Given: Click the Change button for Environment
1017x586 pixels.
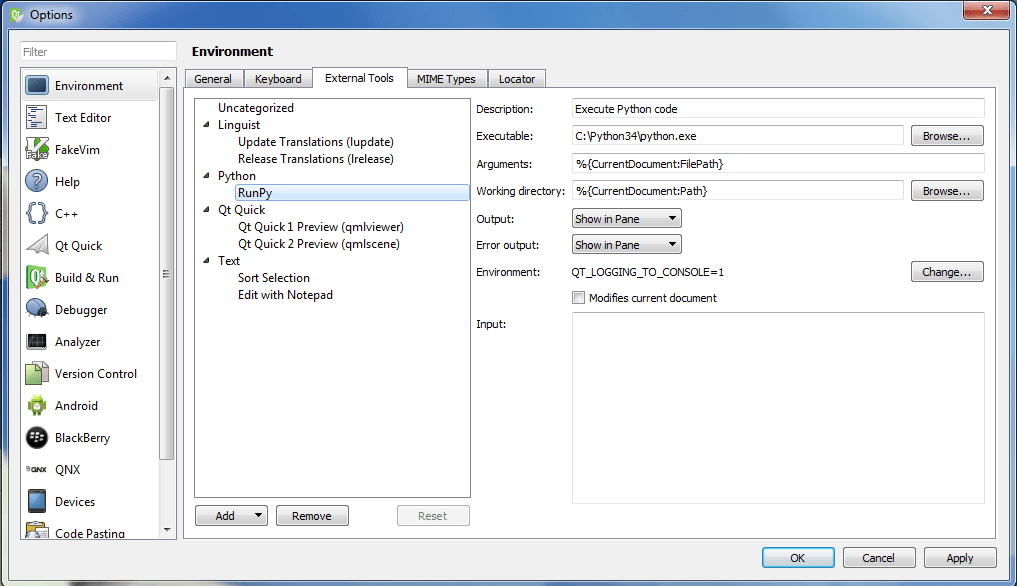Looking at the screenshot, I should point(946,271).
